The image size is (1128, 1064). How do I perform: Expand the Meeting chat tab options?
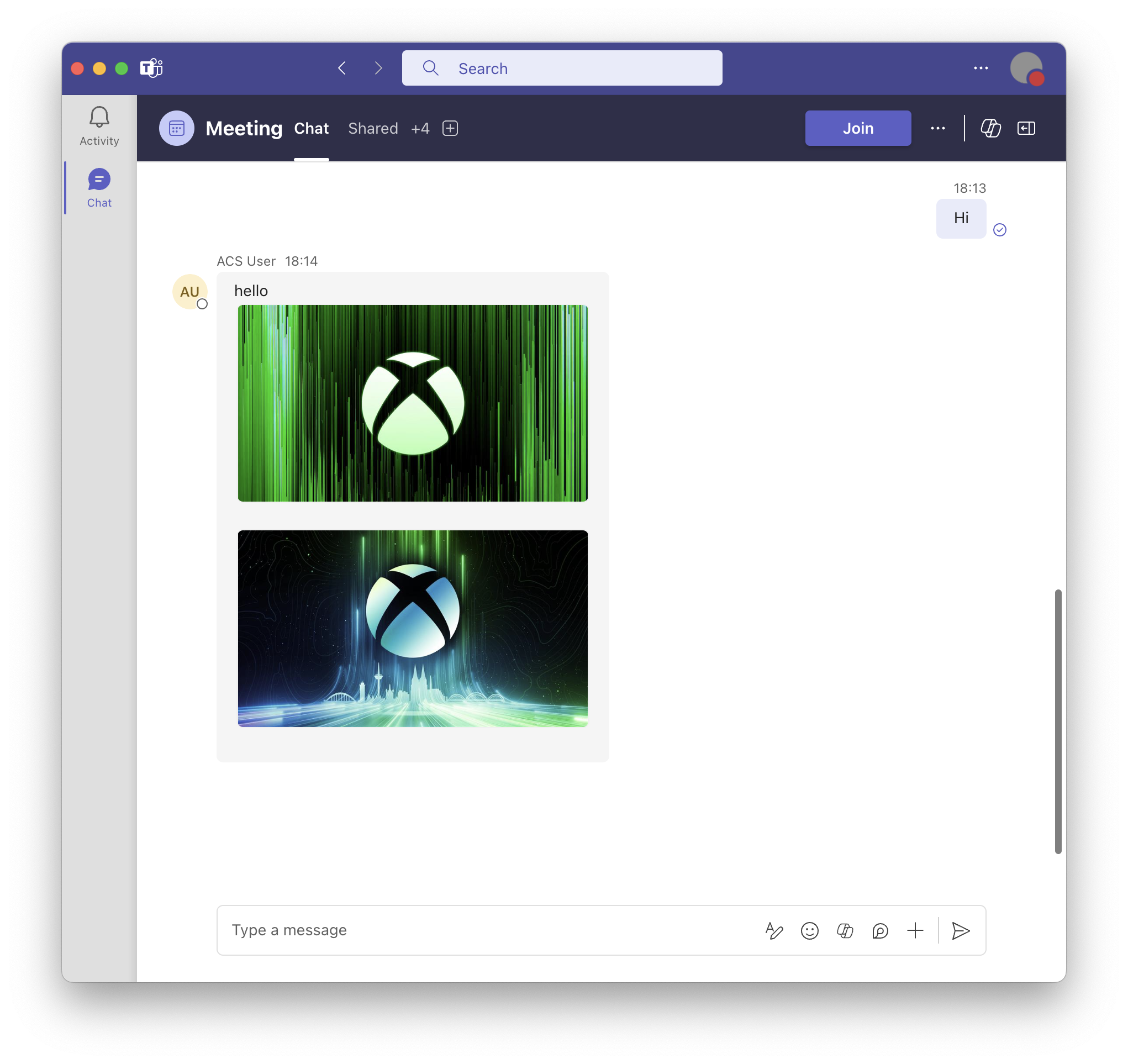click(420, 128)
